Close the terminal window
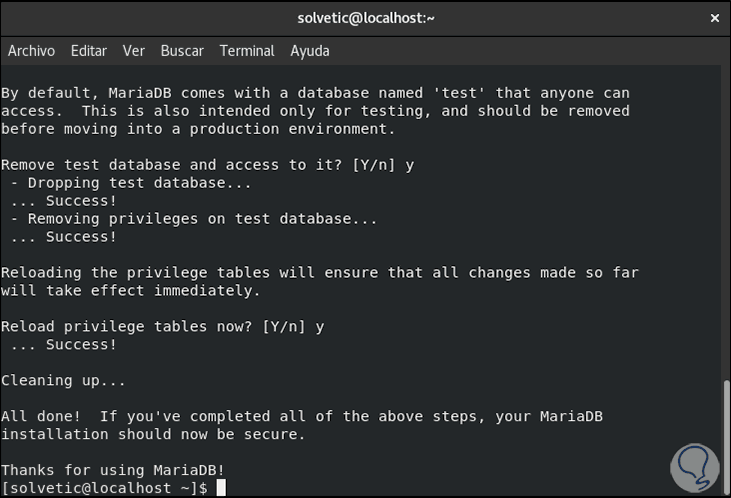The width and height of the screenshot is (731, 498). coord(712,17)
